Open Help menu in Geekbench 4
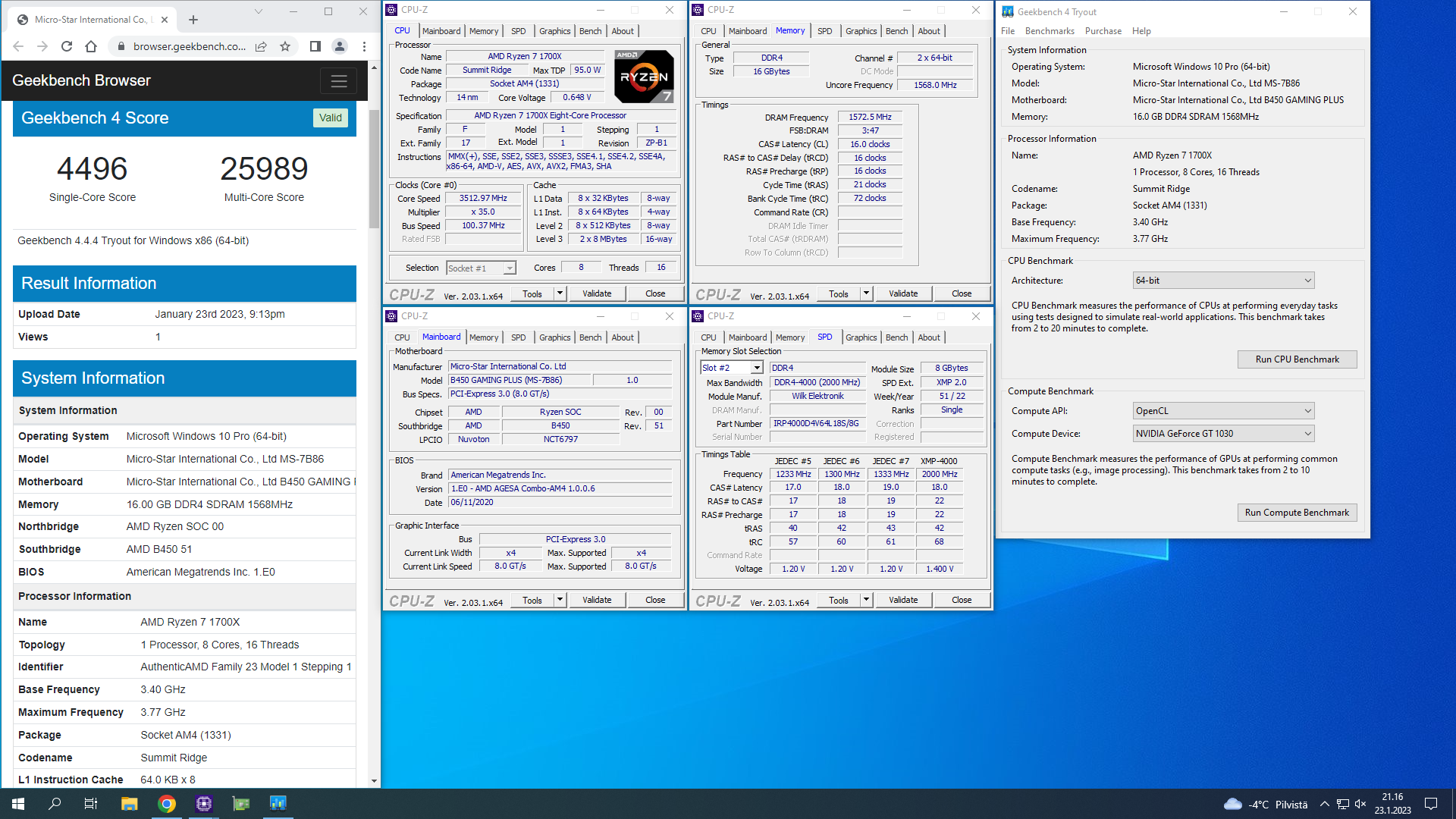 (x=1141, y=31)
